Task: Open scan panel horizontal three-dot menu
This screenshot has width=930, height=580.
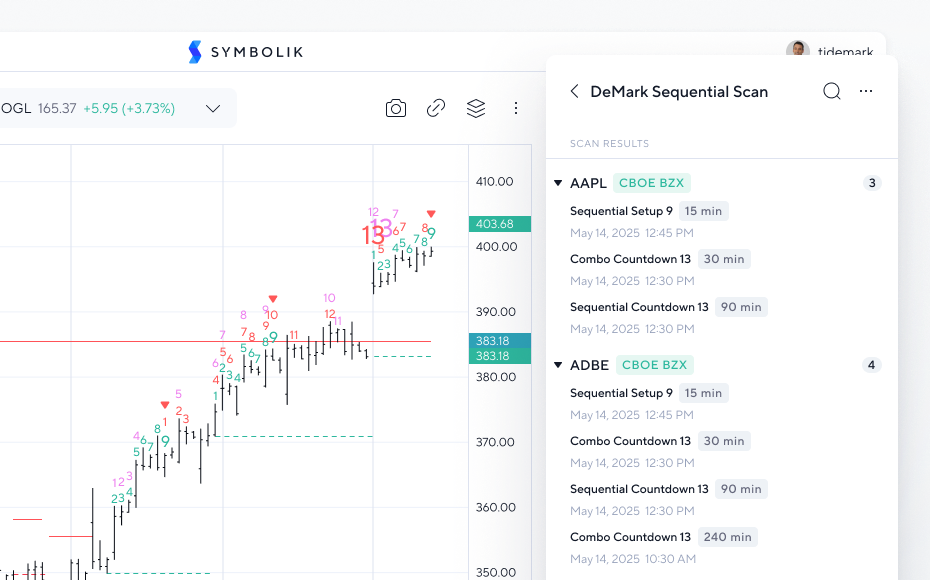Action: pos(866,91)
